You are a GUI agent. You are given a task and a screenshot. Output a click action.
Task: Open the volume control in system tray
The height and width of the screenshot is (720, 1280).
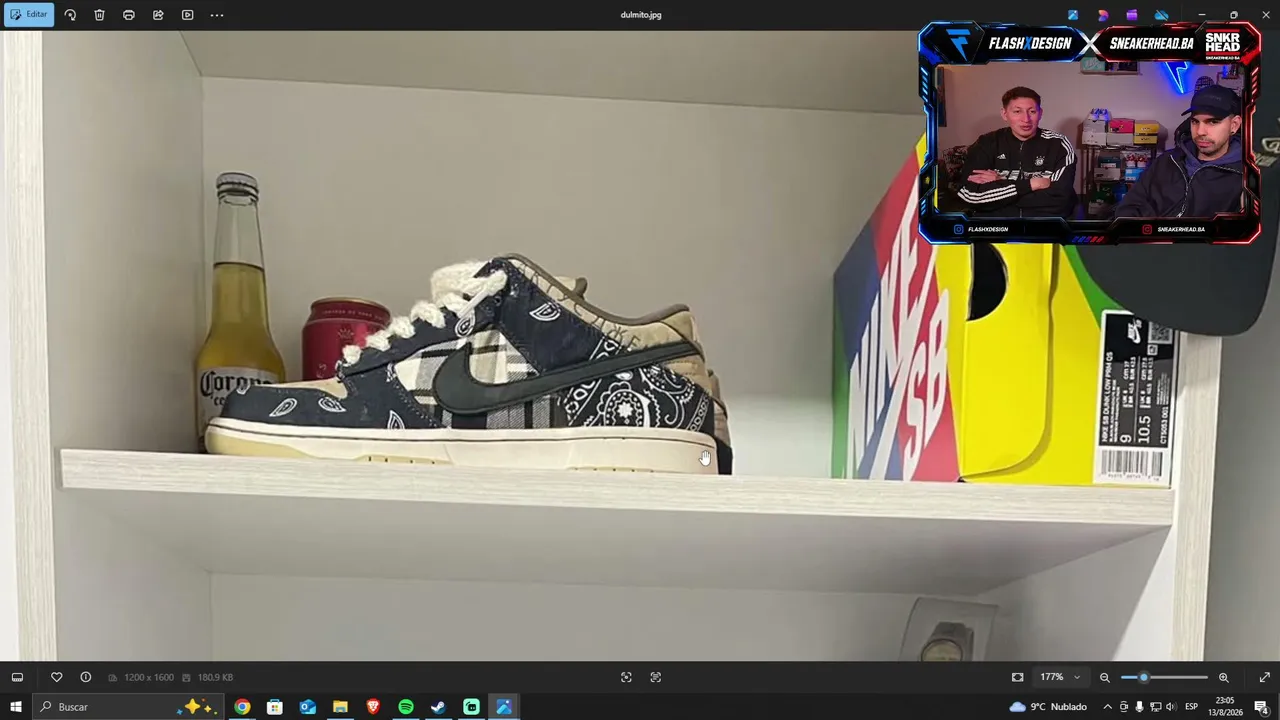click(x=1171, y=707)
